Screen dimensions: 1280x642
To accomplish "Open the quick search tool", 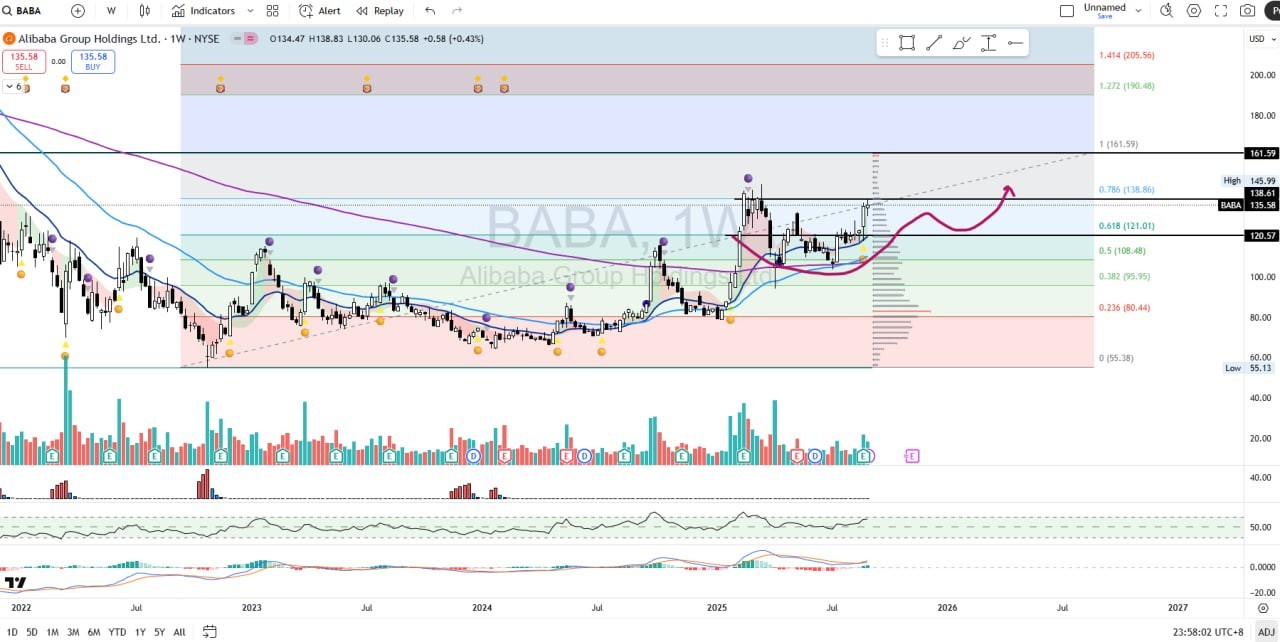I will pos(1167,11).
